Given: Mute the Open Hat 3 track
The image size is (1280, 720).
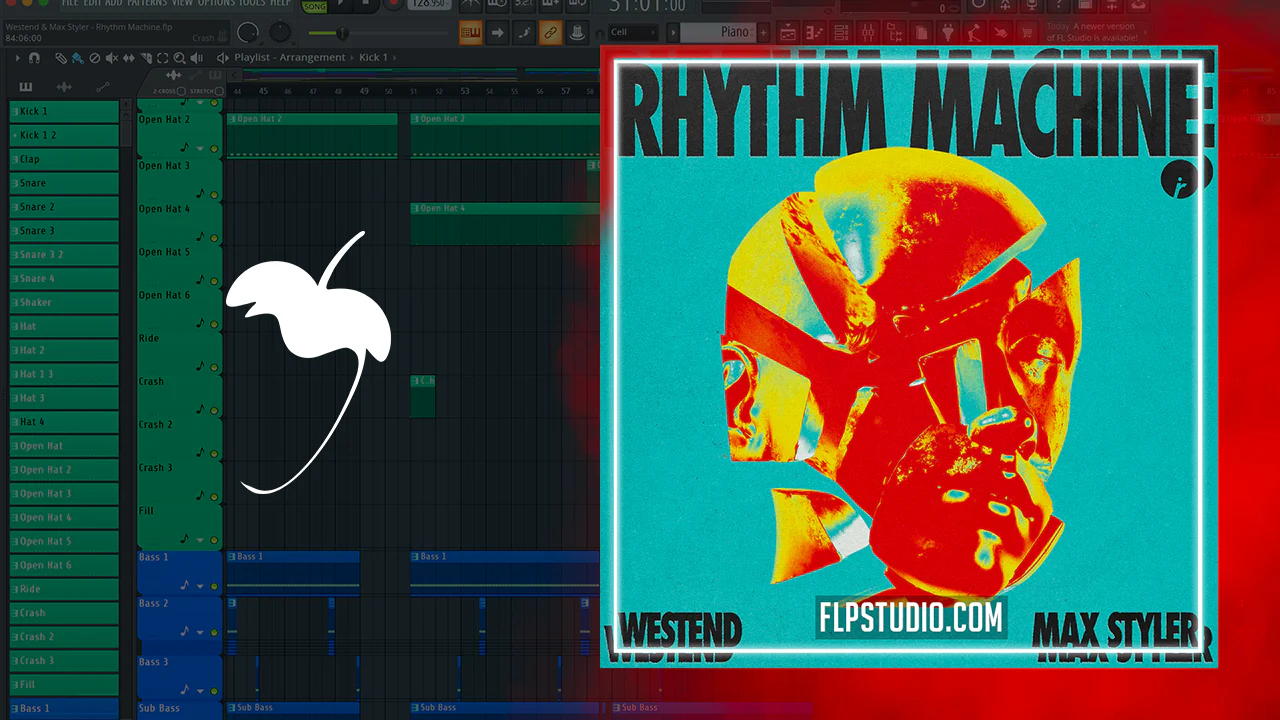Looking at the screenshot, I should pos(213,193).
